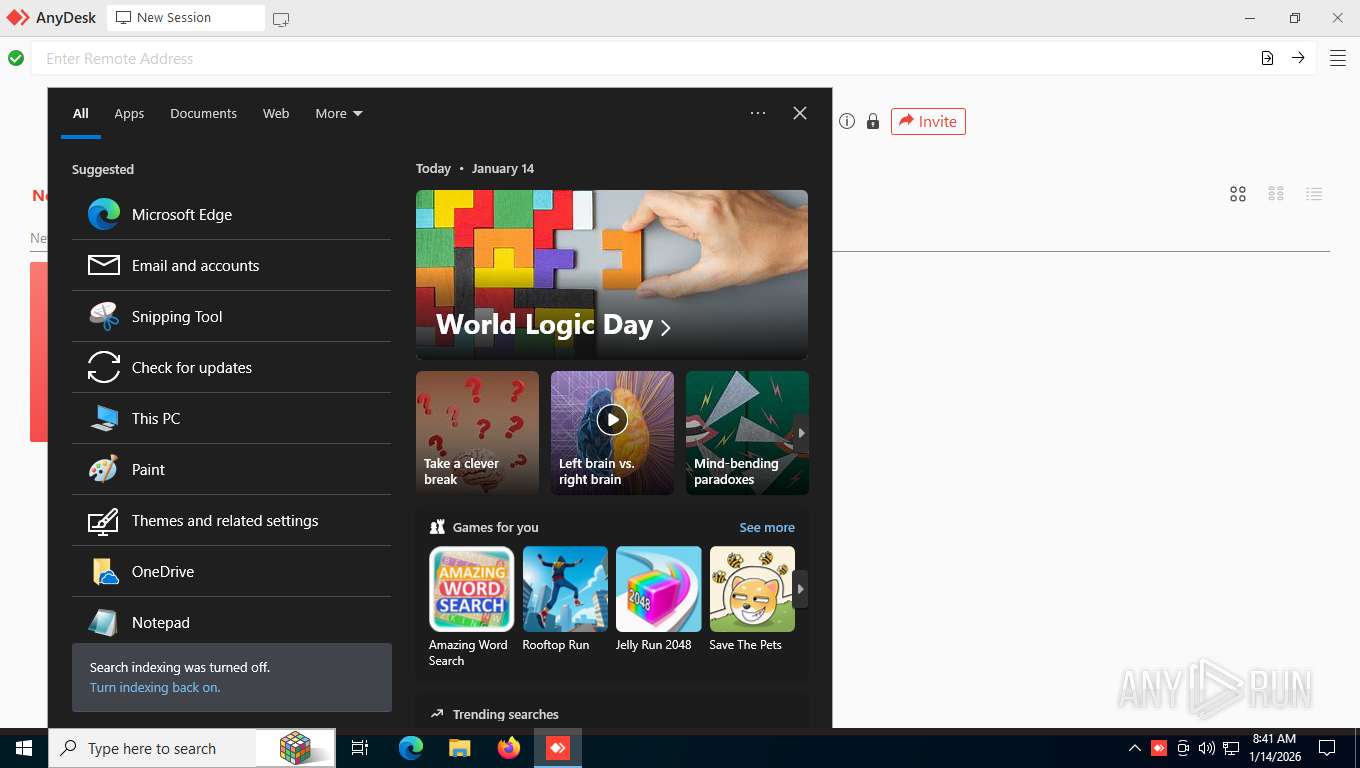
Task: Click green connection status icon
Action: pyautogui.click(x=16, y=58)
